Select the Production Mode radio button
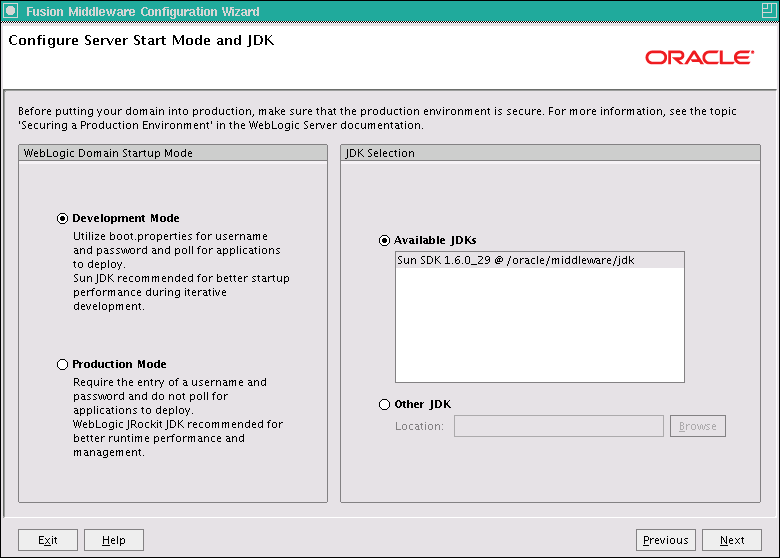 62,365
